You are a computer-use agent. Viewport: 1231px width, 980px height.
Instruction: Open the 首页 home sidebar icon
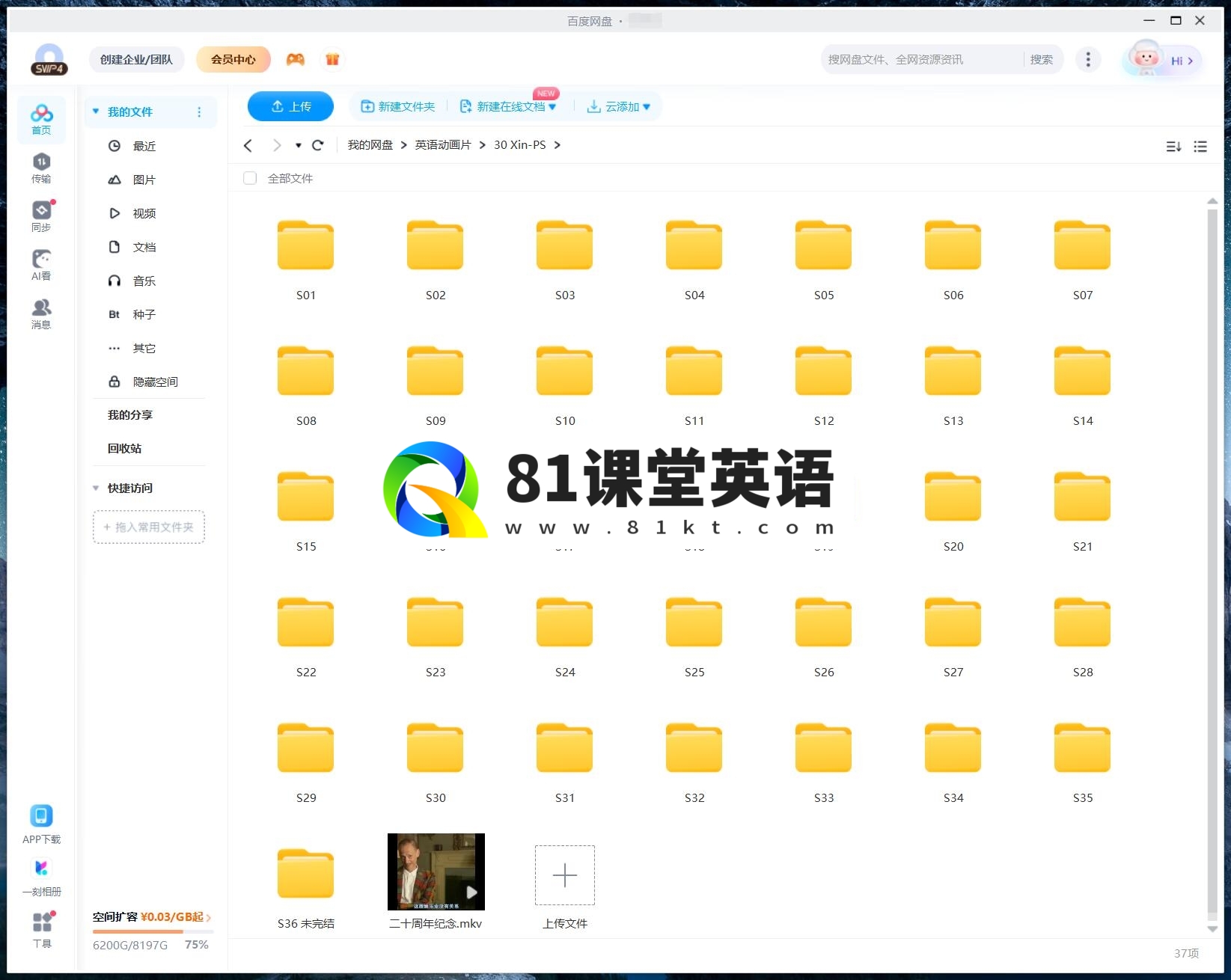(41, 120)
